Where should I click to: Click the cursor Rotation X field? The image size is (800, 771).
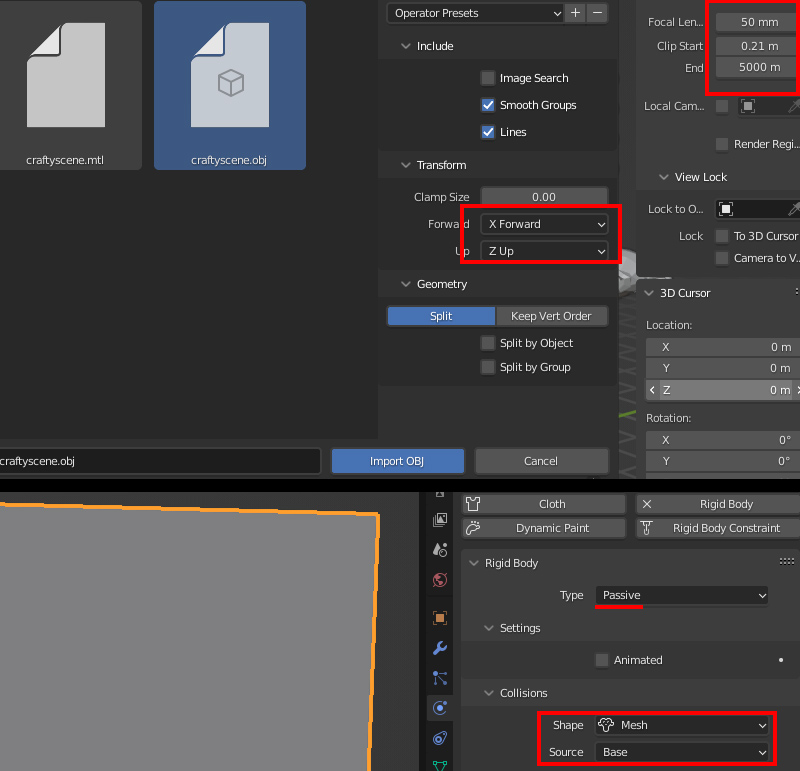[721, 440]
